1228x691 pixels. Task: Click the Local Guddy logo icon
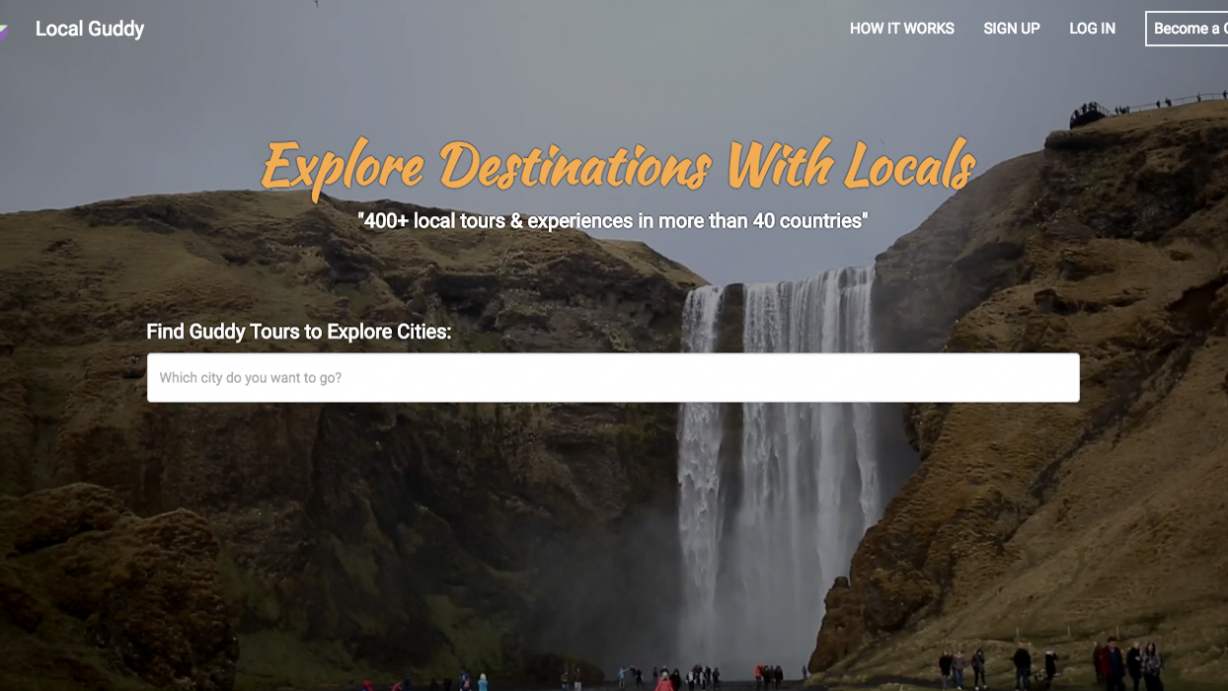4,31
